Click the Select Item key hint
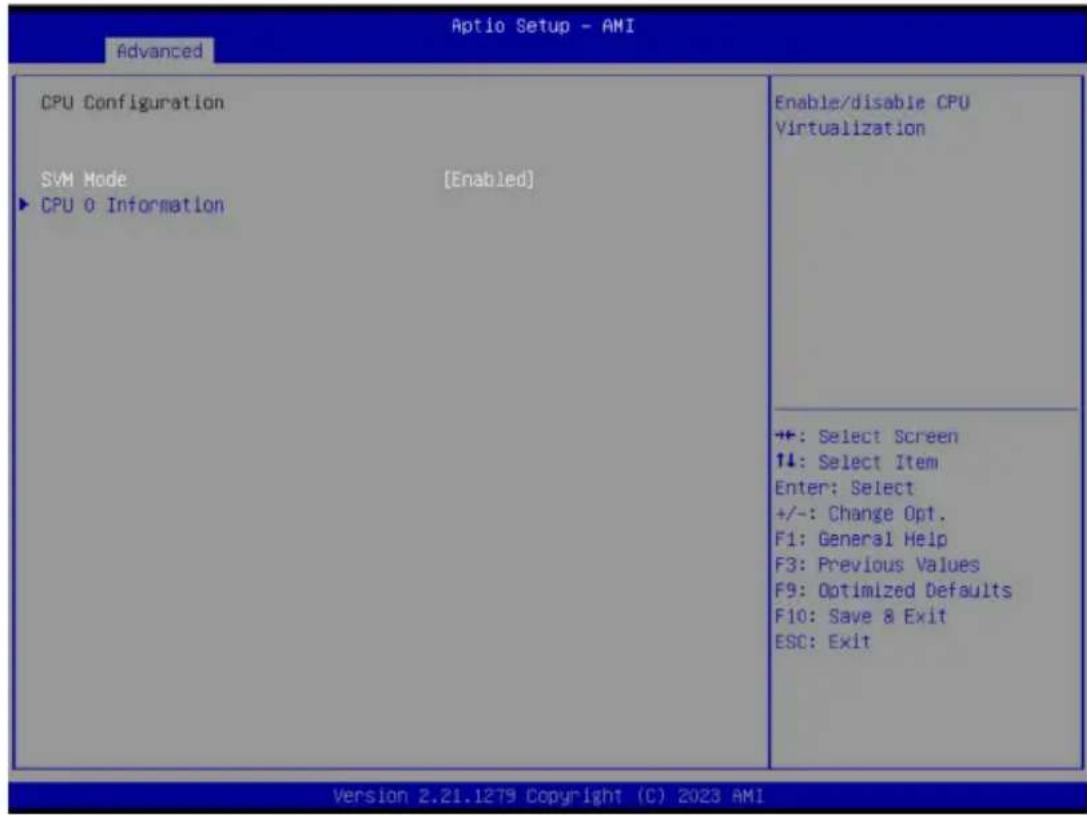This screenshot has height=815, width=1087. (857, 462)
